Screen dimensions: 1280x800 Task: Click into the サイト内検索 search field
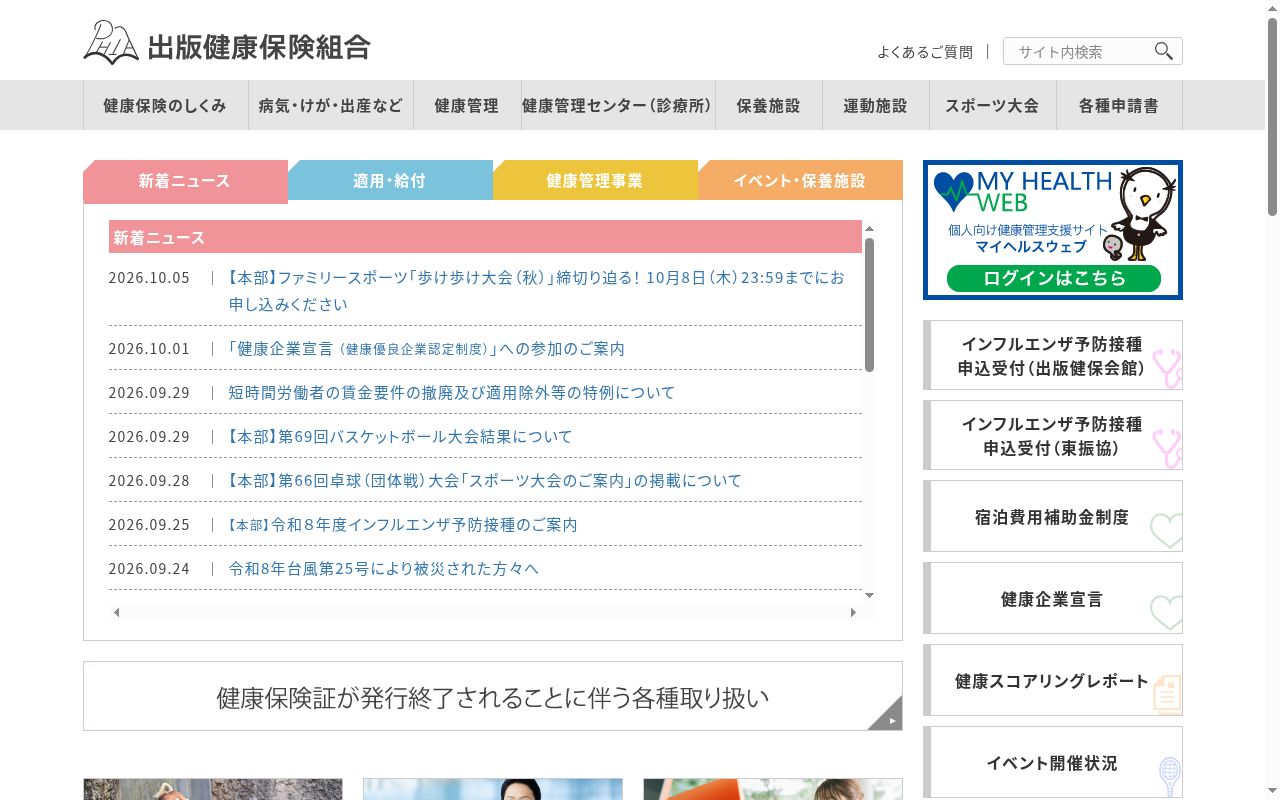(x=1078, y=51)
